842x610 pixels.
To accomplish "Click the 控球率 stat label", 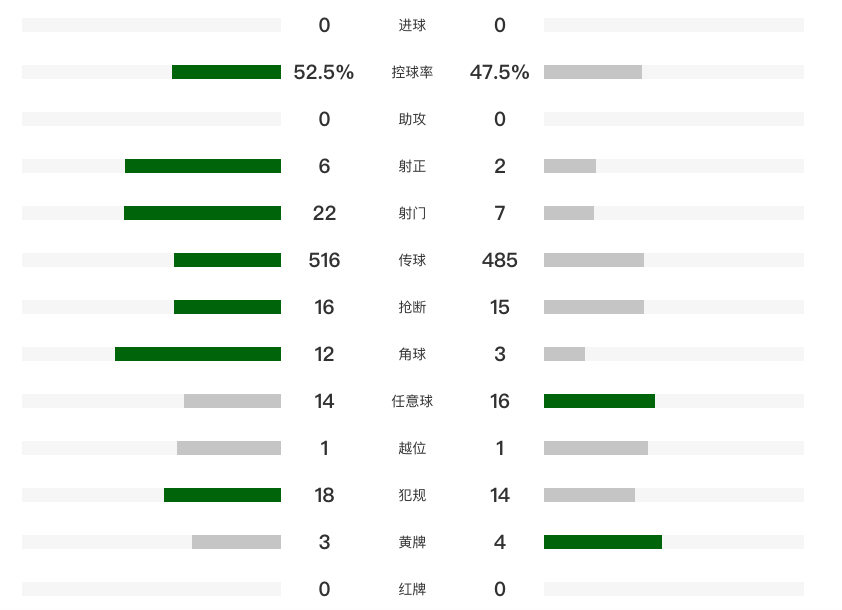I will 412,72.
